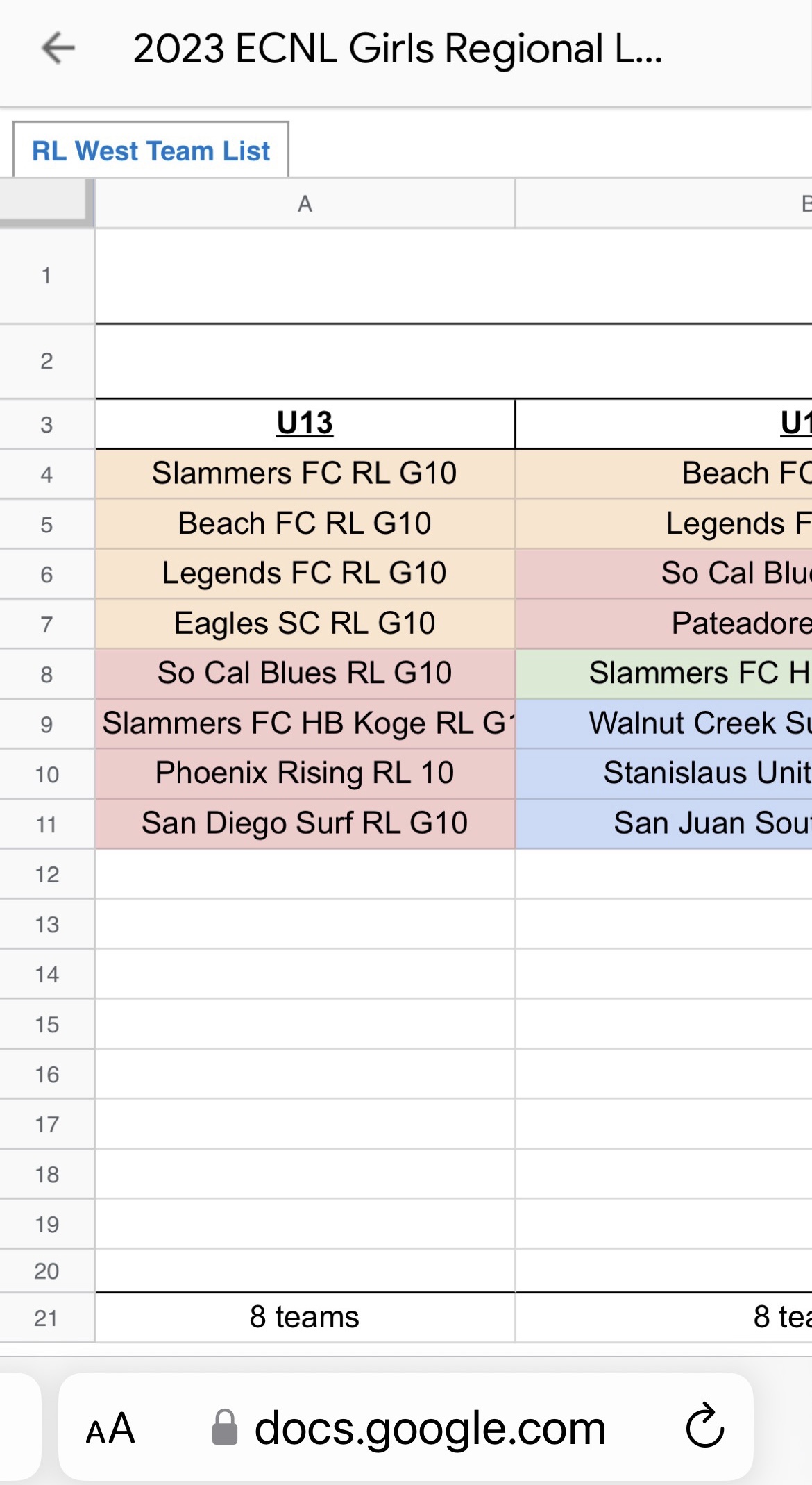This screenshot has height=1485, width=812.
Task: Select the 8 teams cell in column A
Action: (x=305, y=1317)
